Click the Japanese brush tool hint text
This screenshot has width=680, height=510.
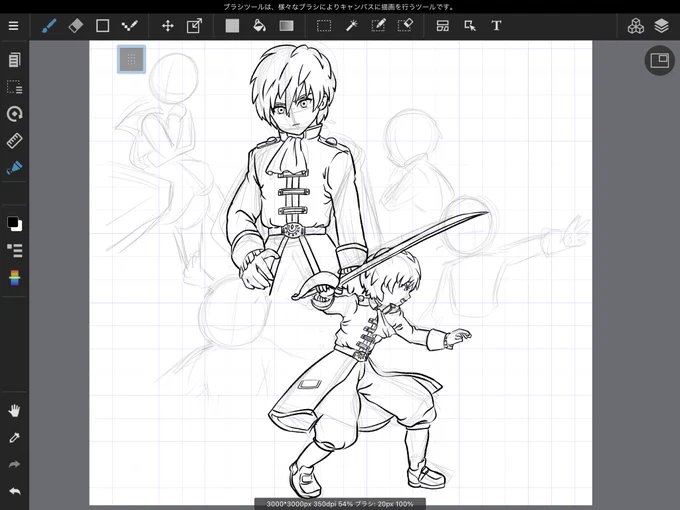tap(340, 7)
